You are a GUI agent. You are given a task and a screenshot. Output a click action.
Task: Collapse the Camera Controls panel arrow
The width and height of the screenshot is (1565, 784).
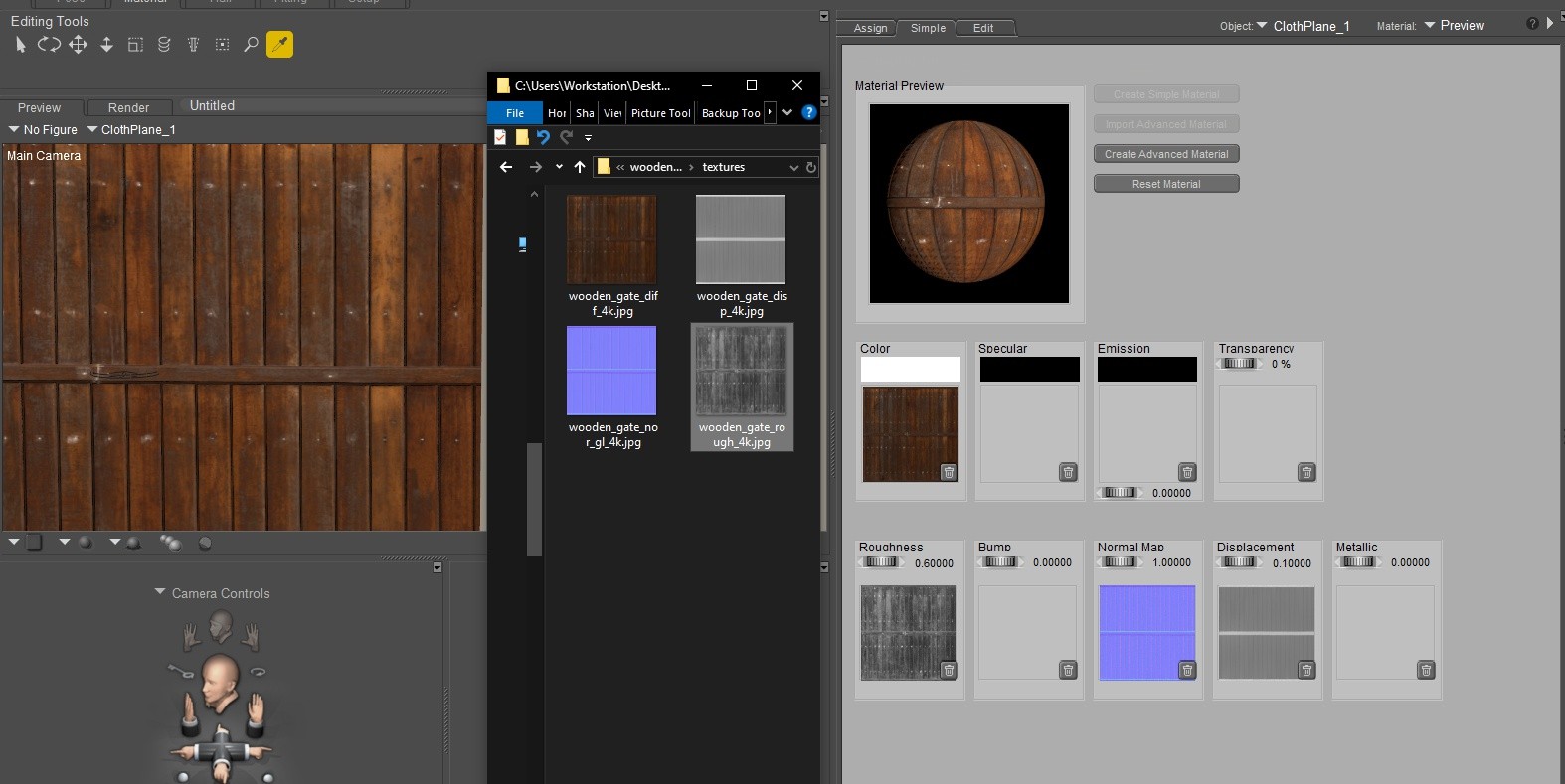(160, 592)
